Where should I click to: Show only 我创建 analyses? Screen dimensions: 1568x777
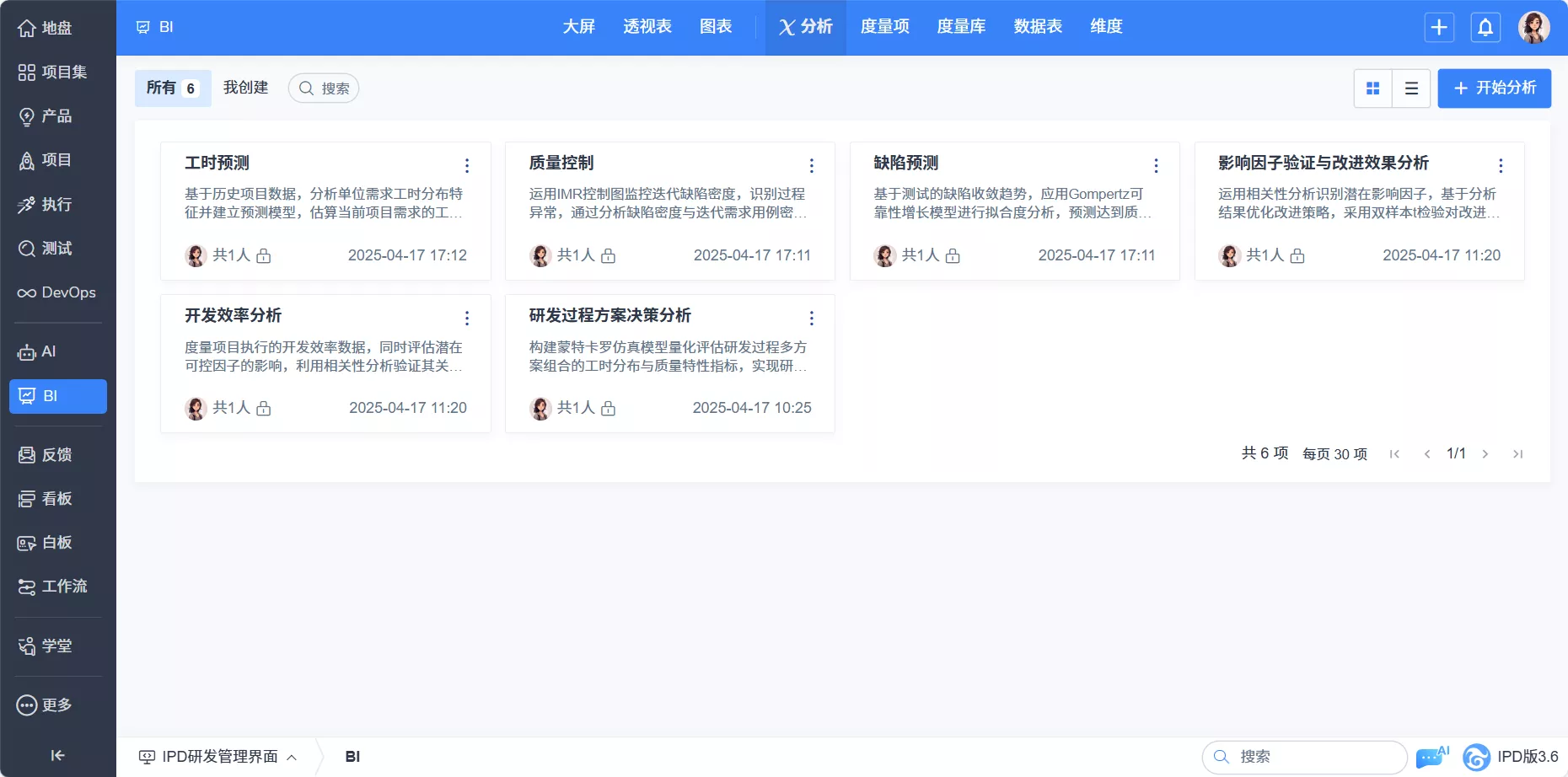(245, 88)
